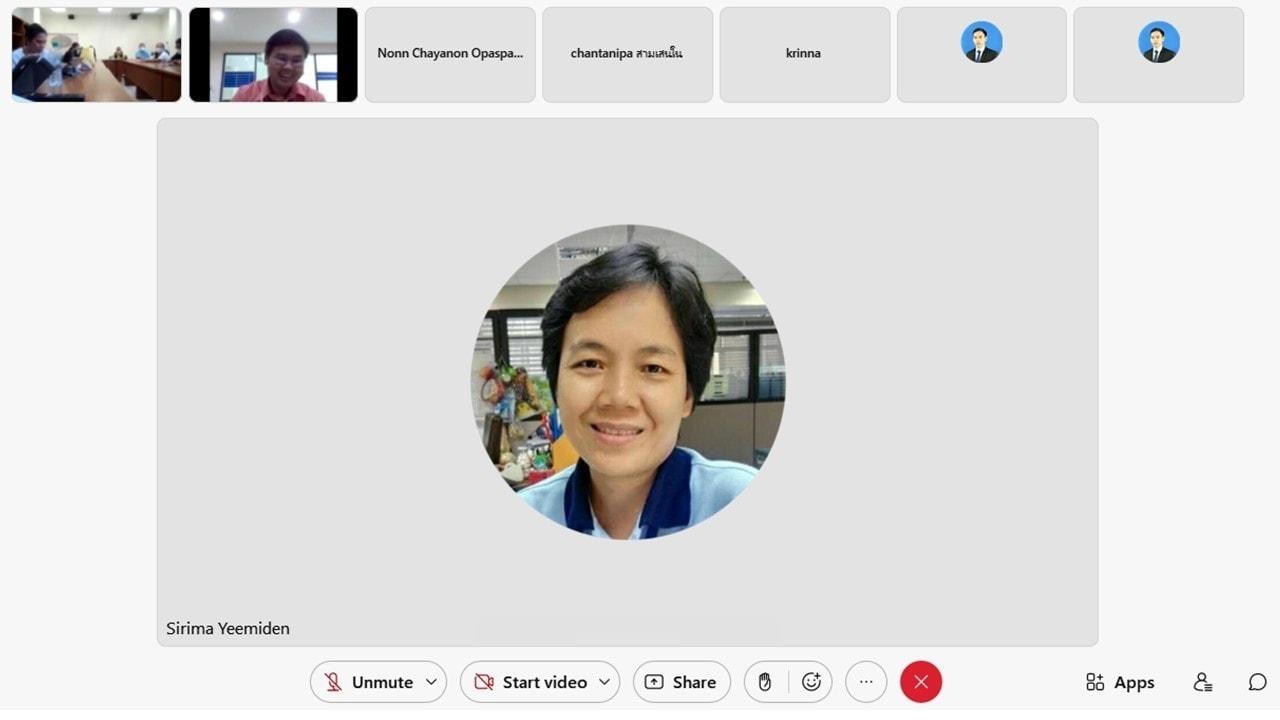This screenshot has width=1280, height=720.
Task: Expand video options arrow beside Start video
Action: point(605,682)
